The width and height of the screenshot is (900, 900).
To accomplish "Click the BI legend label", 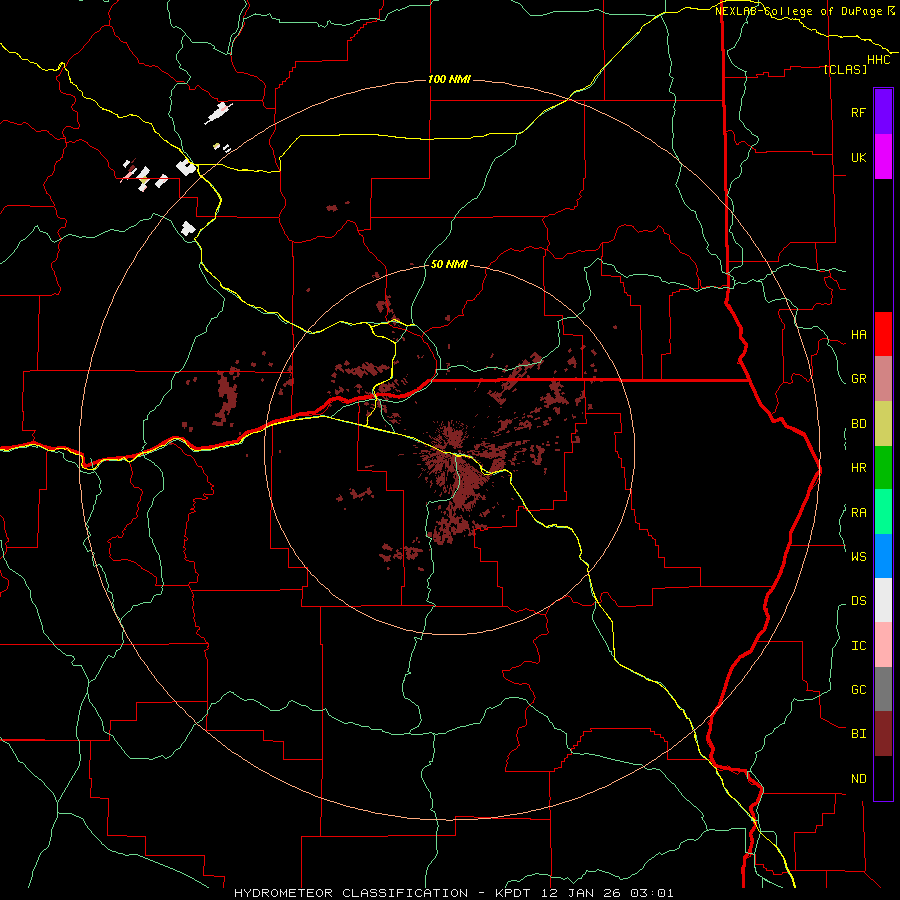I will tap(858, 734).
